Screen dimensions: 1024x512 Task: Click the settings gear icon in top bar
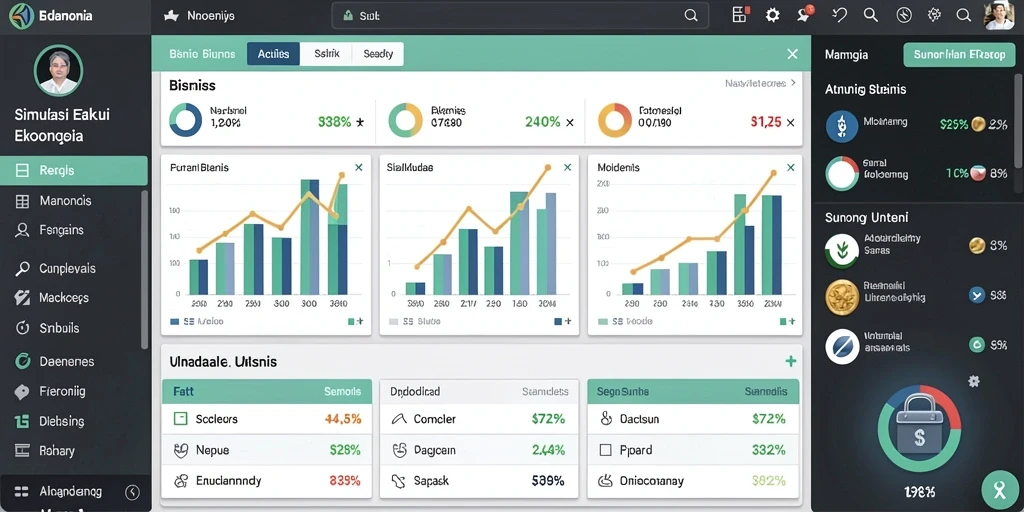773,16
